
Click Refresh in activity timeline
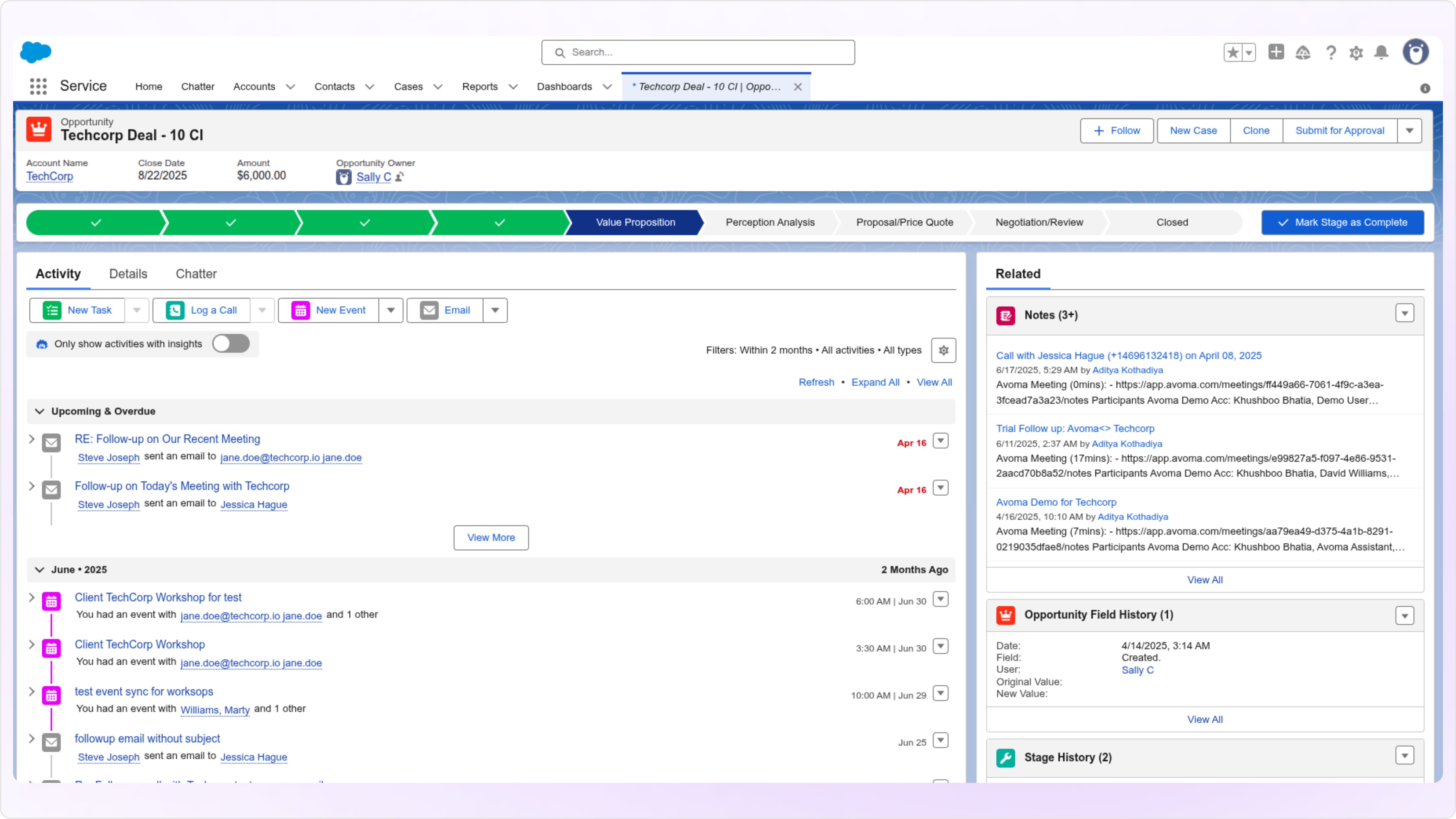coord(816,383)
